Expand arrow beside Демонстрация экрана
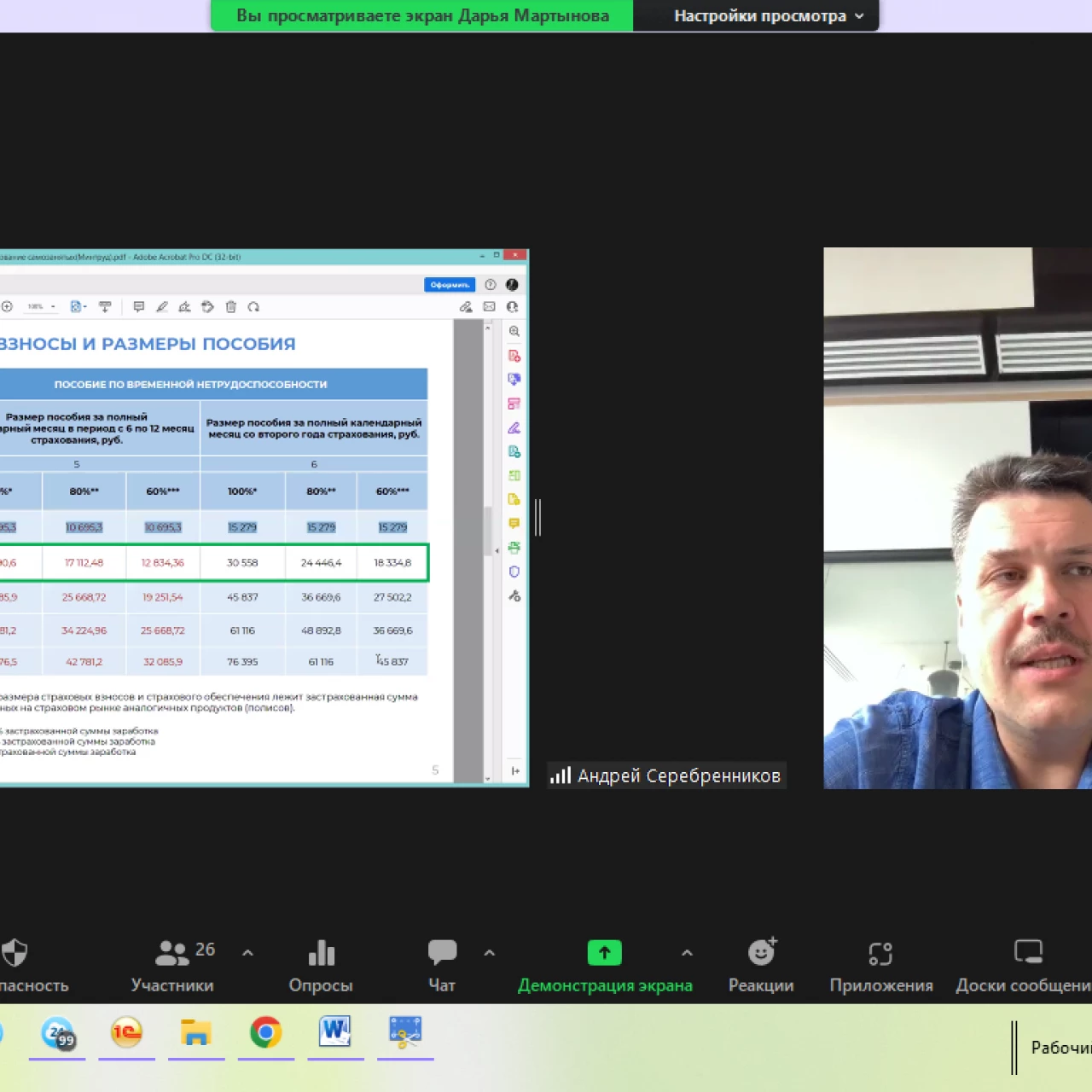This screenshot has width=1092, height=1092. (687, 952)
